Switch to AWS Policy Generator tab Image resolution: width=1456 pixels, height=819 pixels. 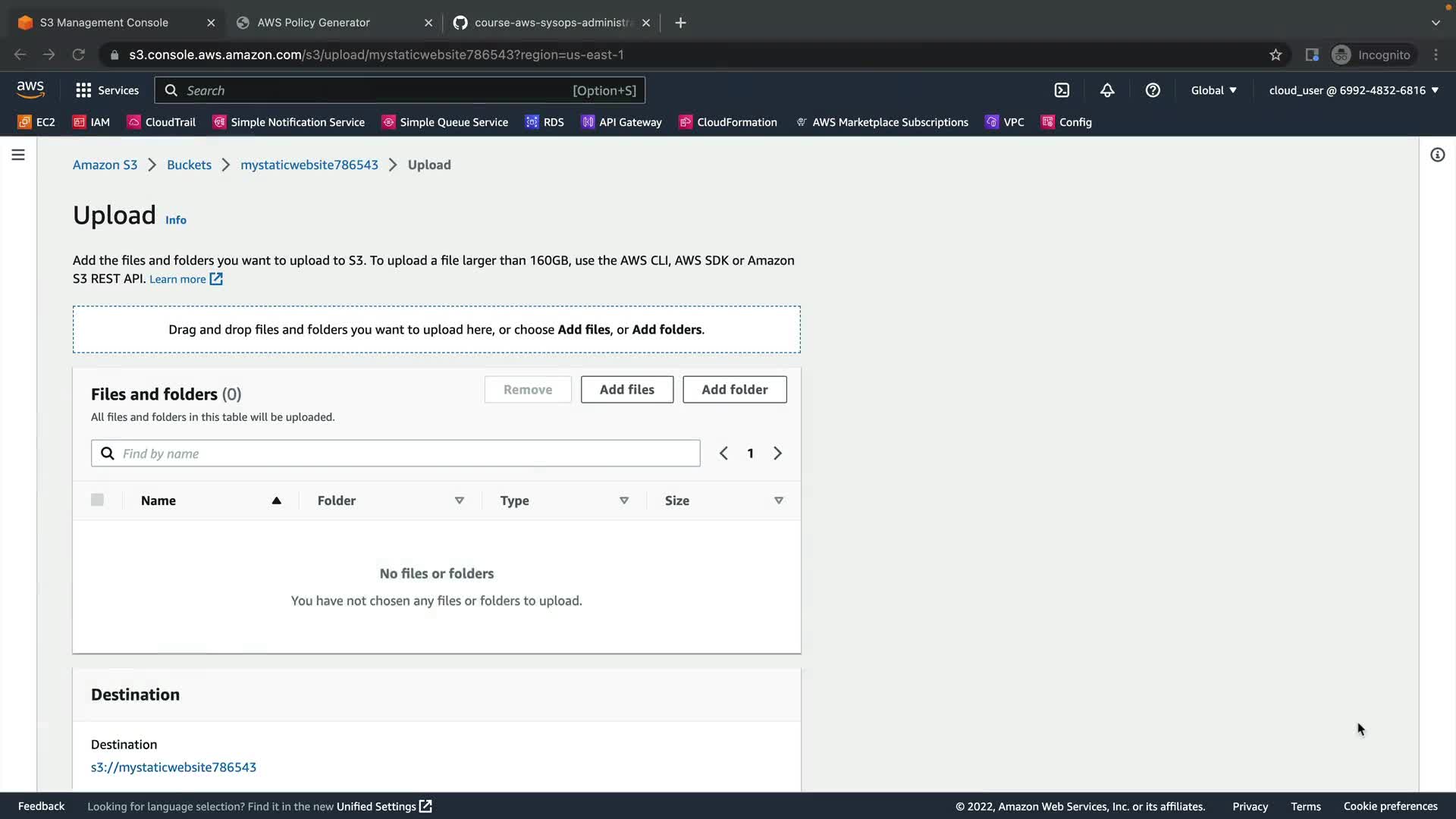313,23
